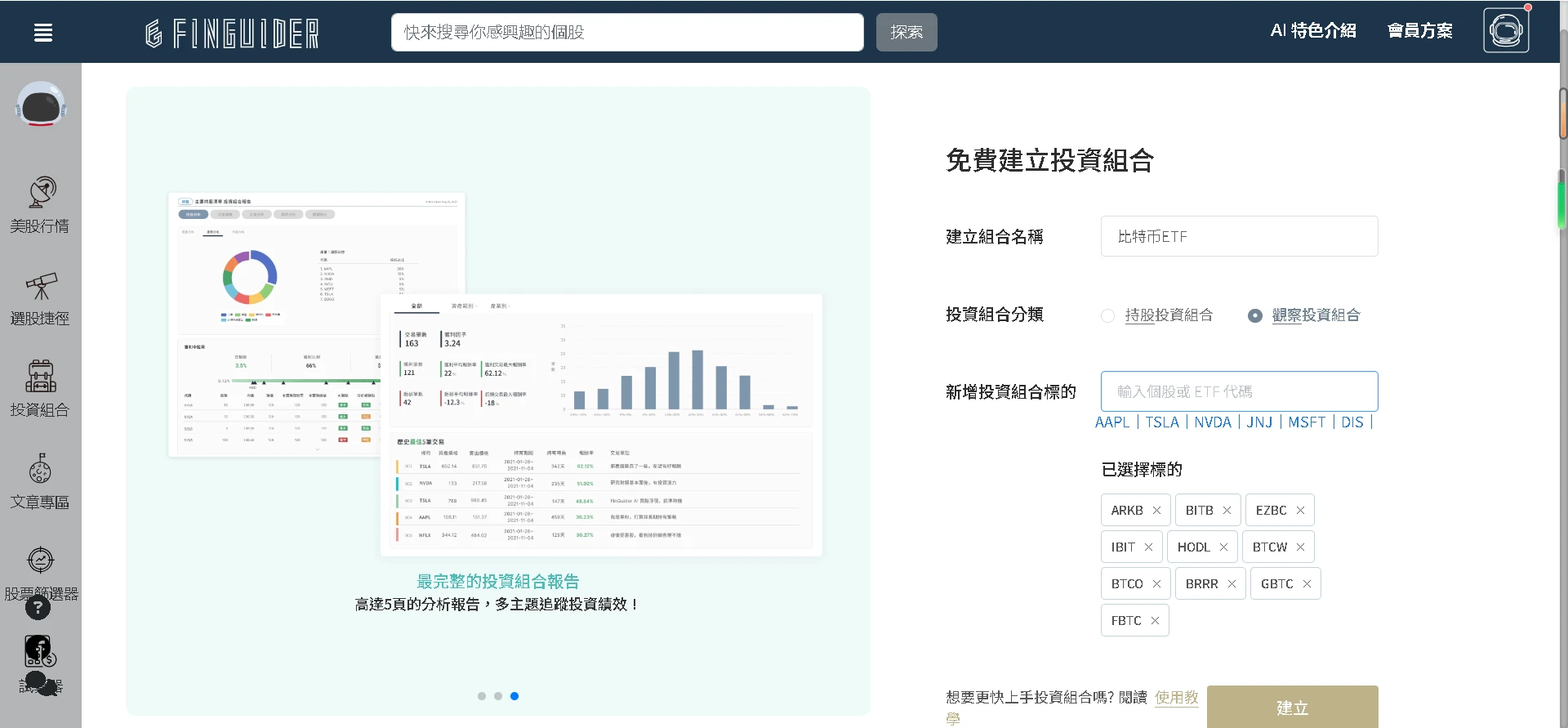Image resolution: width=1568 pixels, height=728 pixels.
Task: Go to first carousel slide dot
Action: [x=482, y=696]
